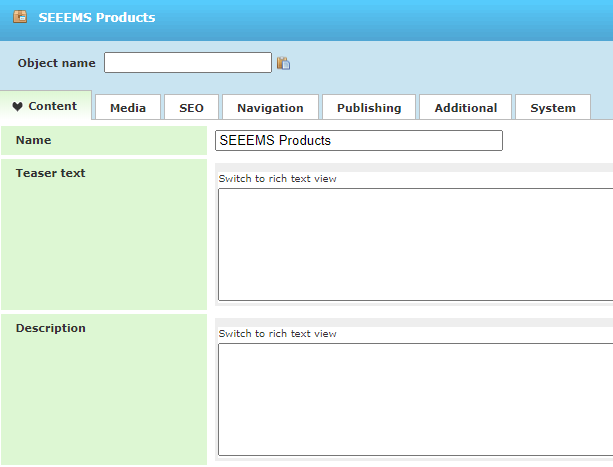Viewport: 613px width, 467px height.
Task: Open the Additional tab
Action: coord(466,107)
